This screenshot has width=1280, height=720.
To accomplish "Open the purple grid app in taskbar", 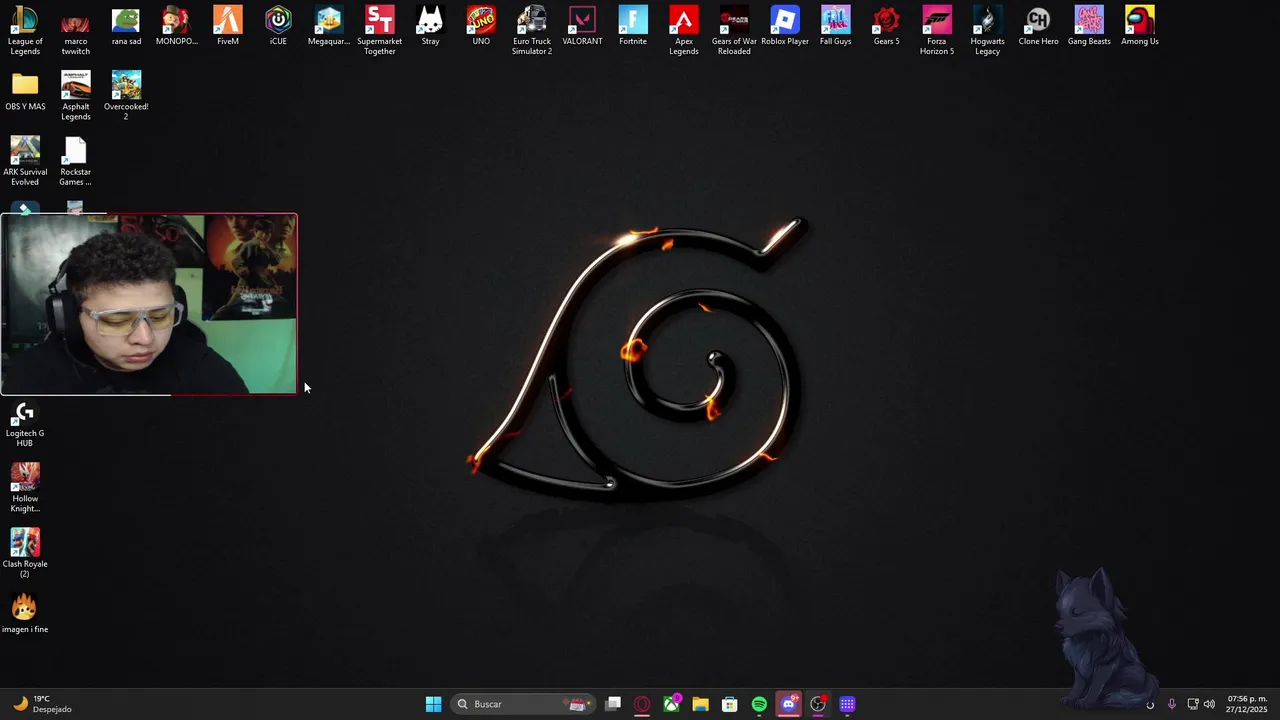I will coord(847,704).
